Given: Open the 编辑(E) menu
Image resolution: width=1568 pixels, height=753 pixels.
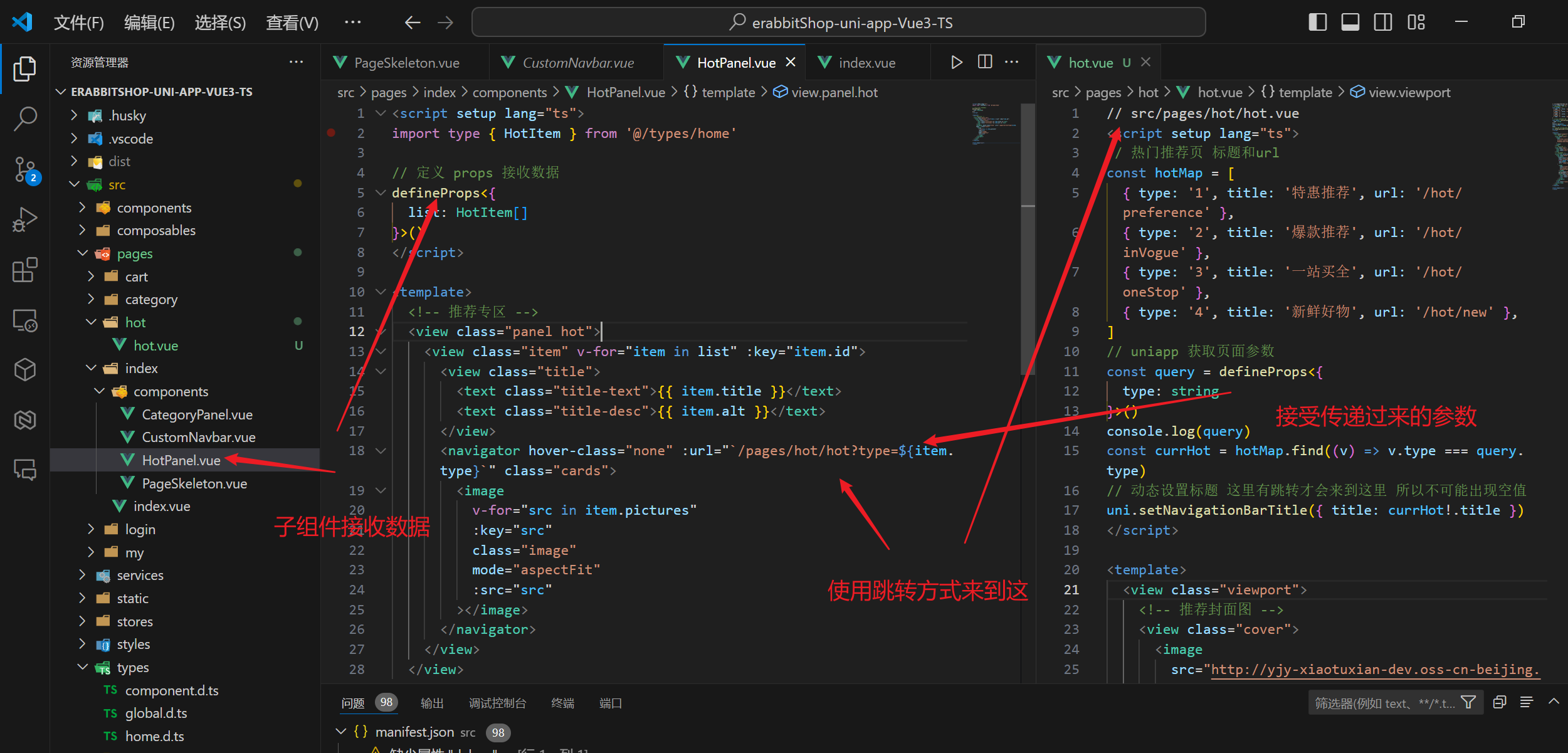Looking at the screenshot, I should [x=149, y=23].
